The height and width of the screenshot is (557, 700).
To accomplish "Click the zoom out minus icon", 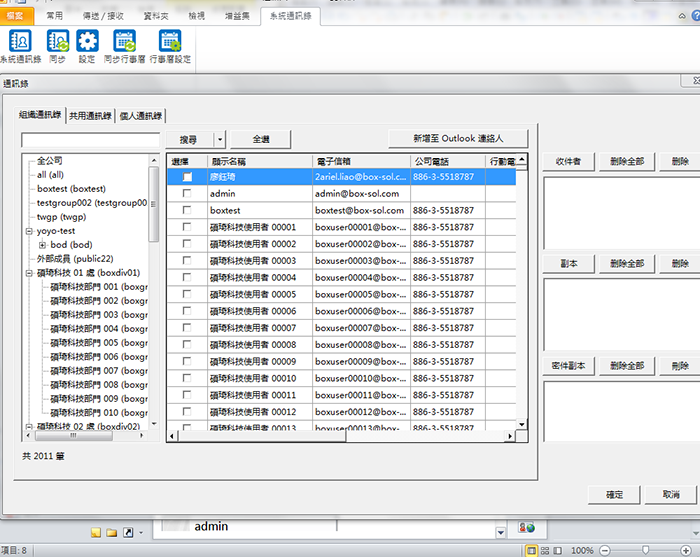I will 605,551.
